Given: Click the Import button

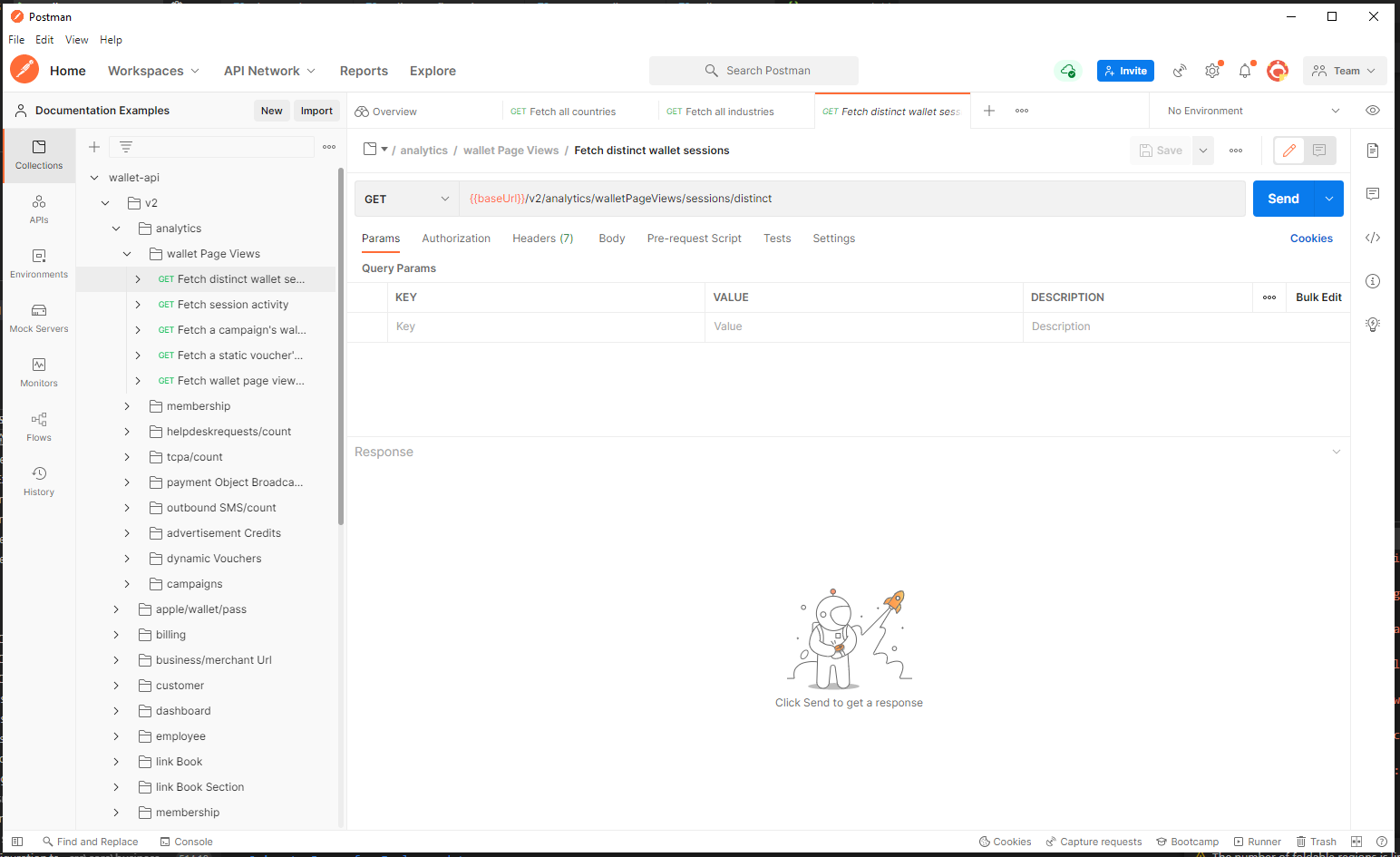Looking at the screenshot, I should pyautogui.click(x=316, y=111).
